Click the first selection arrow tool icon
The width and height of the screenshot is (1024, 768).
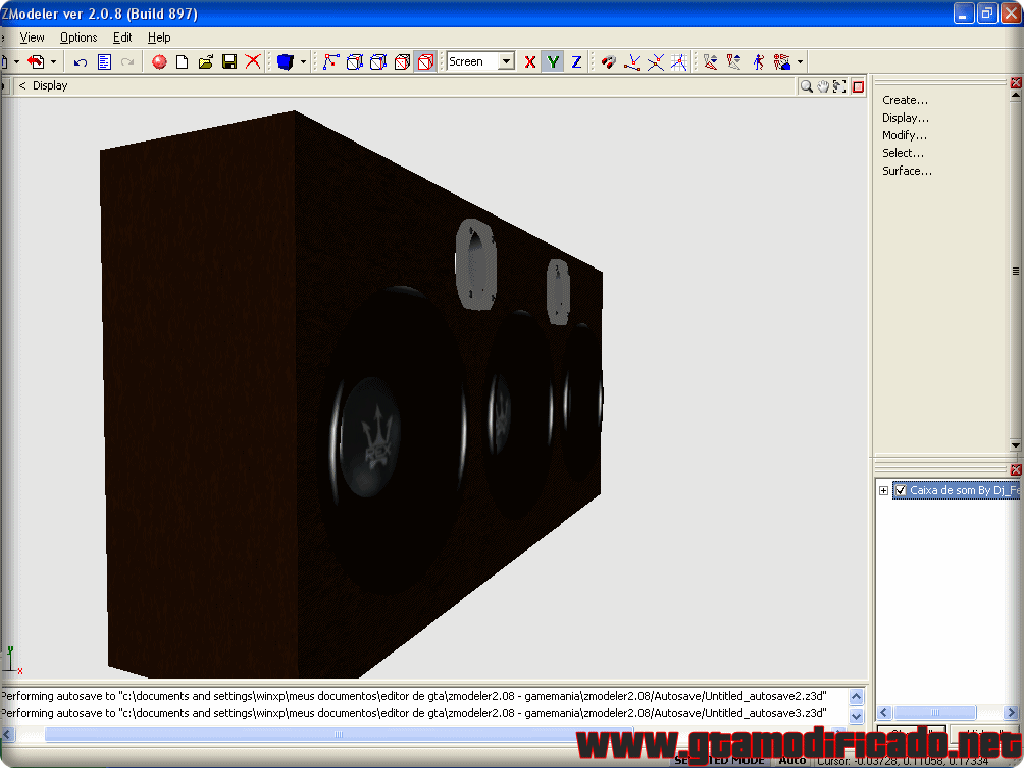[x=711, y=62]
